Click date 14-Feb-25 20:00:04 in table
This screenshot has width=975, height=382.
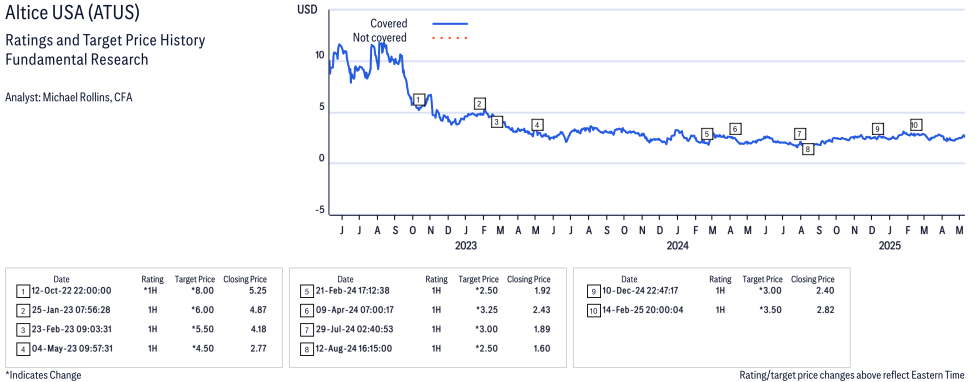coord(642,310)
